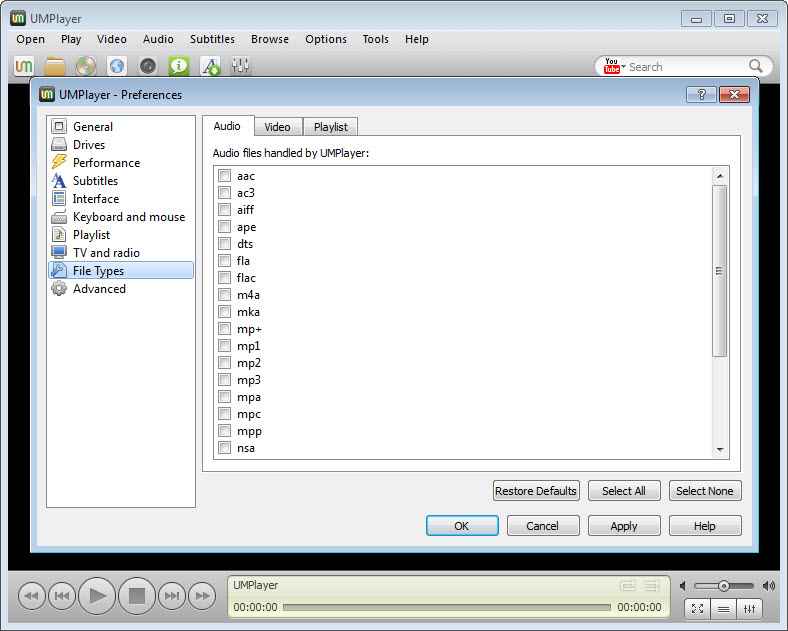Open Advanced preferences section

(x=122, y=289)
